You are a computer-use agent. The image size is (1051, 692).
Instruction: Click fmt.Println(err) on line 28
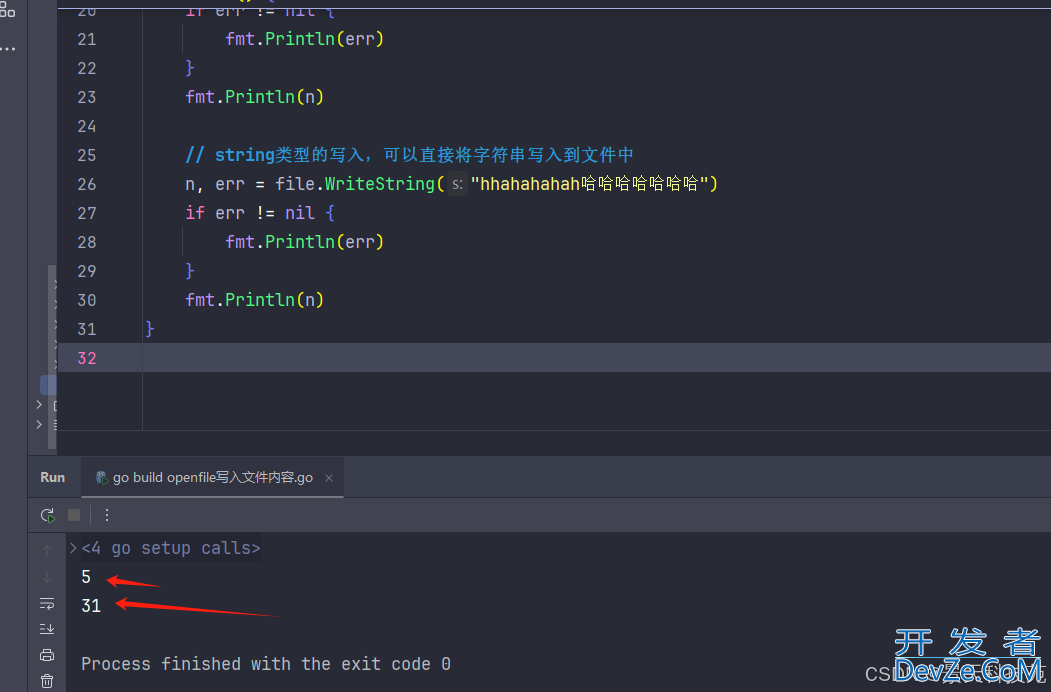tap(304, 242)
